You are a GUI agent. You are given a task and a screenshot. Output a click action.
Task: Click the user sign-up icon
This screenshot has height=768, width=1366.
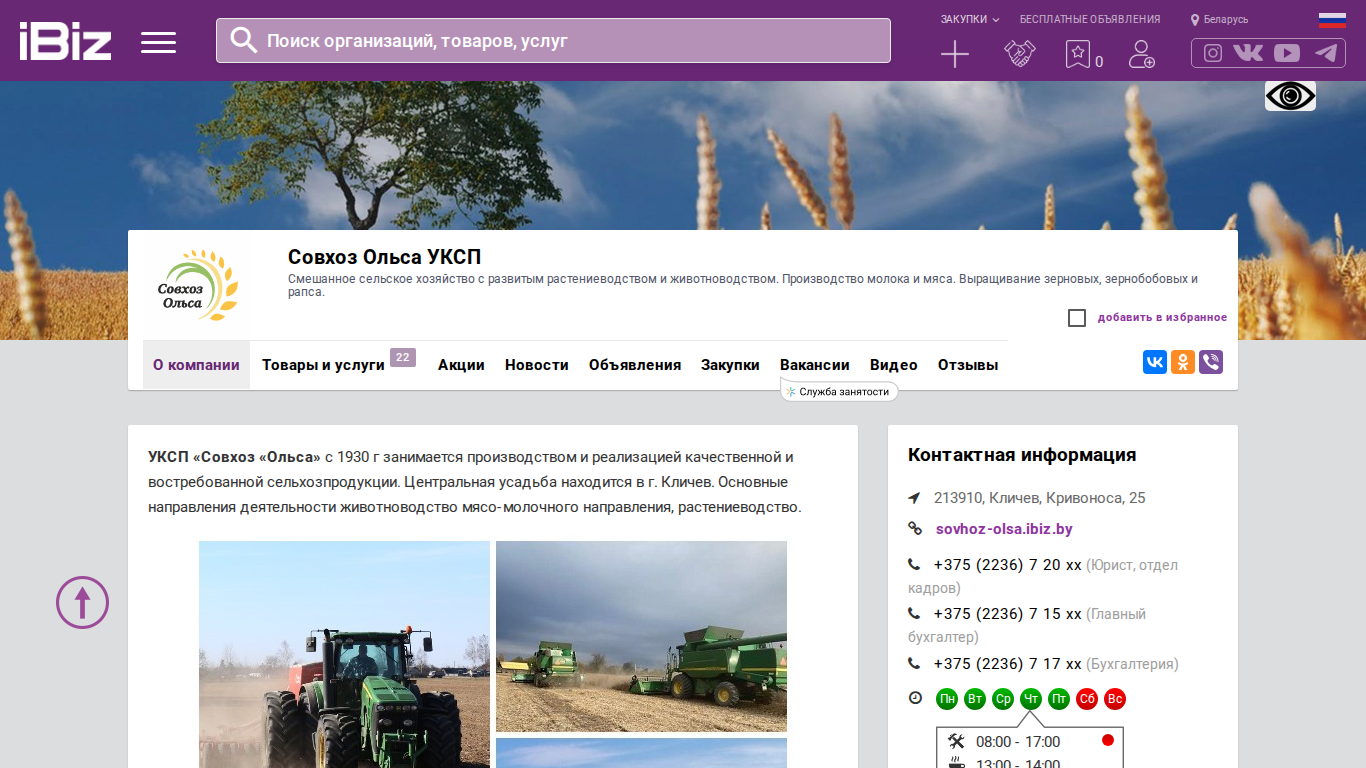coord(1141,54)
